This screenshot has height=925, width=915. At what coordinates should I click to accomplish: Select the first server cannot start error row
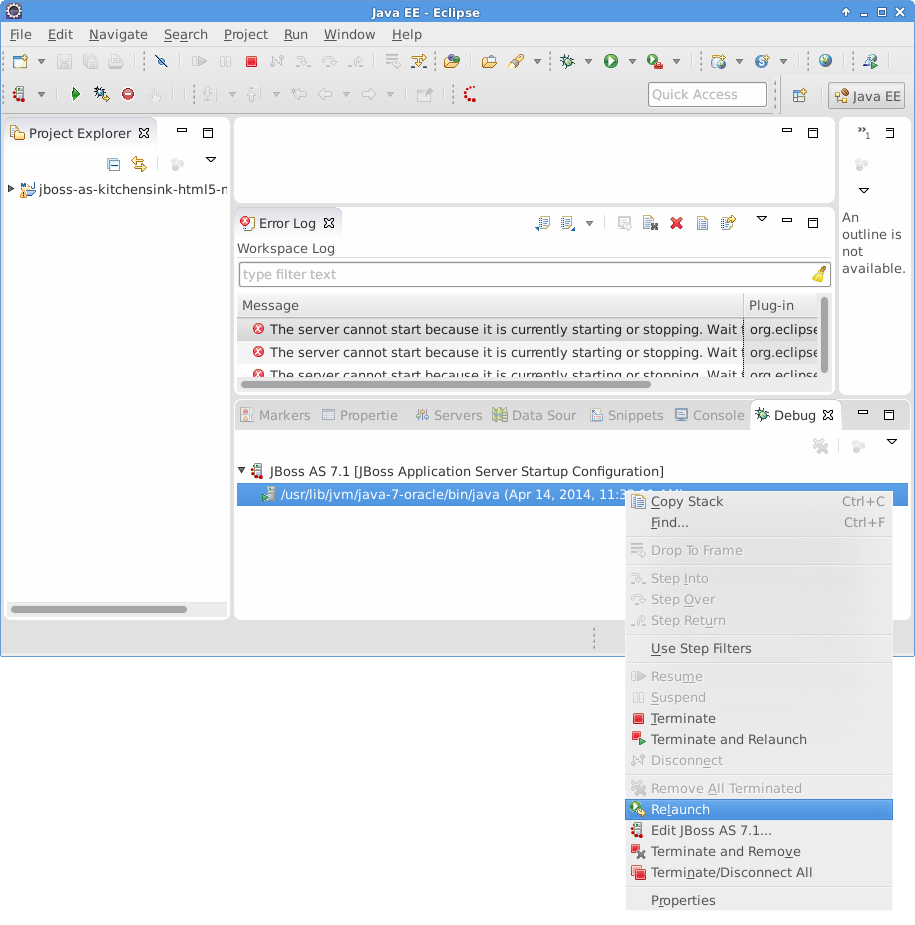(x=528, y=329)
